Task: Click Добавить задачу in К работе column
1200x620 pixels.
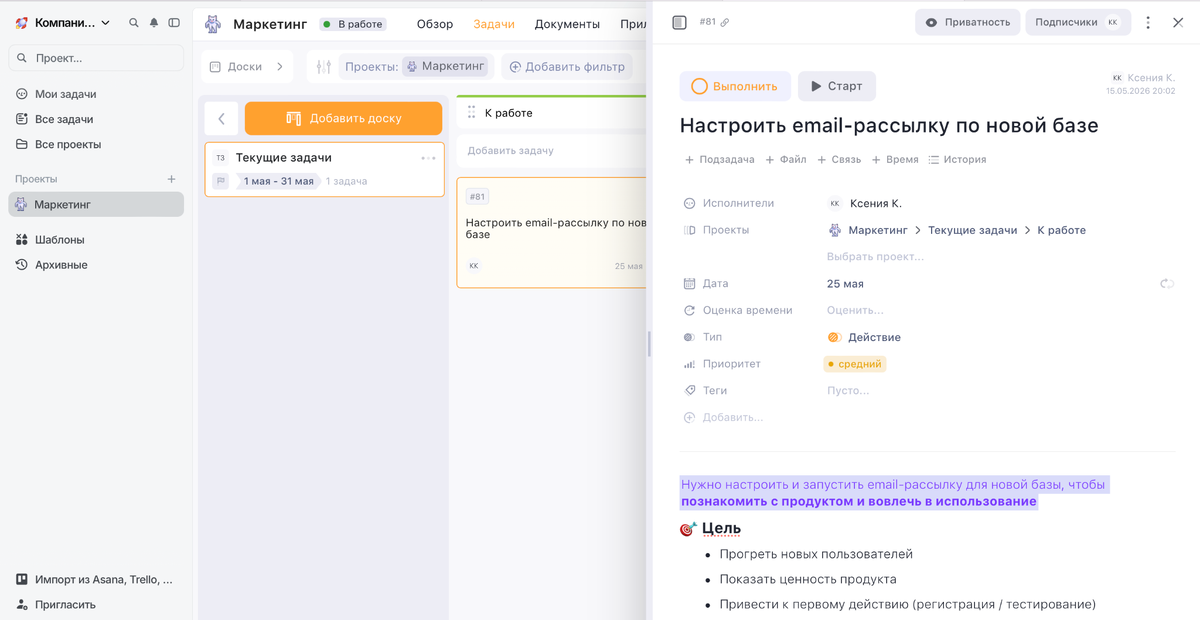Action: click(x=510, y=151)
